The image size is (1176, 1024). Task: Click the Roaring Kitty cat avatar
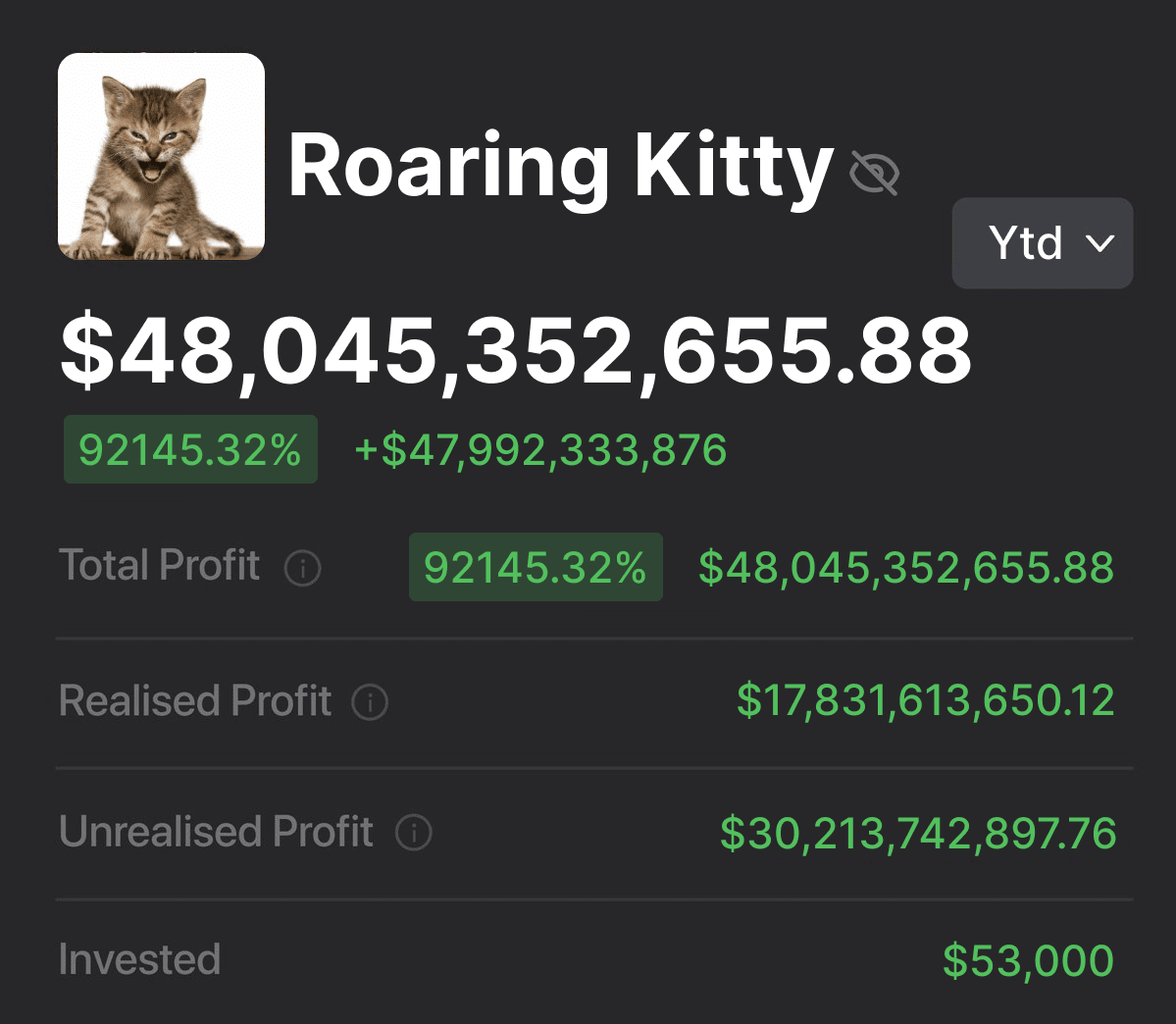pyautogui.click(x=162, y=157)
